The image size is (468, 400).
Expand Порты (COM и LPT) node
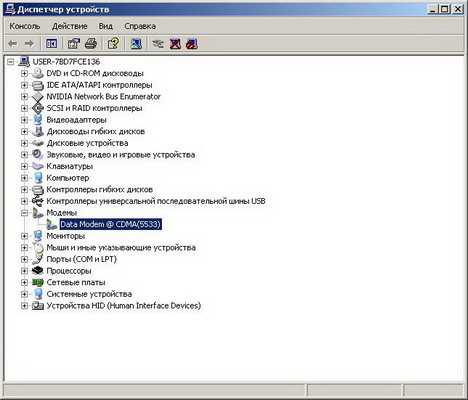point(24,259)
